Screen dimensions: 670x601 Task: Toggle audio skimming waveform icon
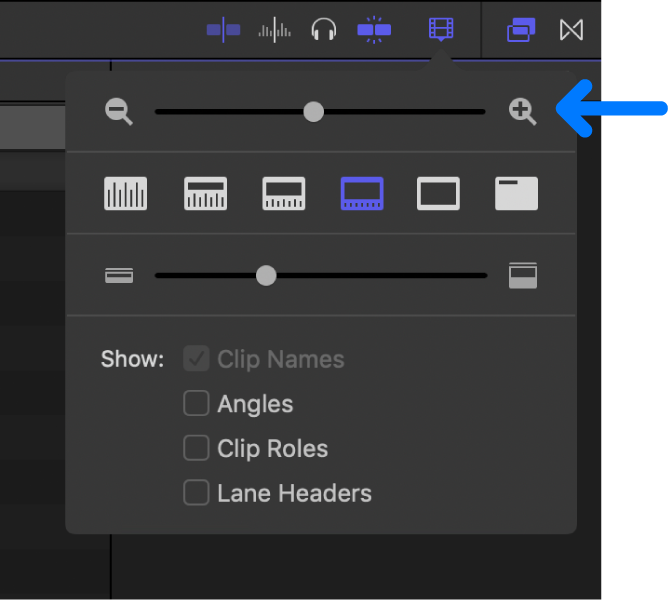(x=274, y=30)
